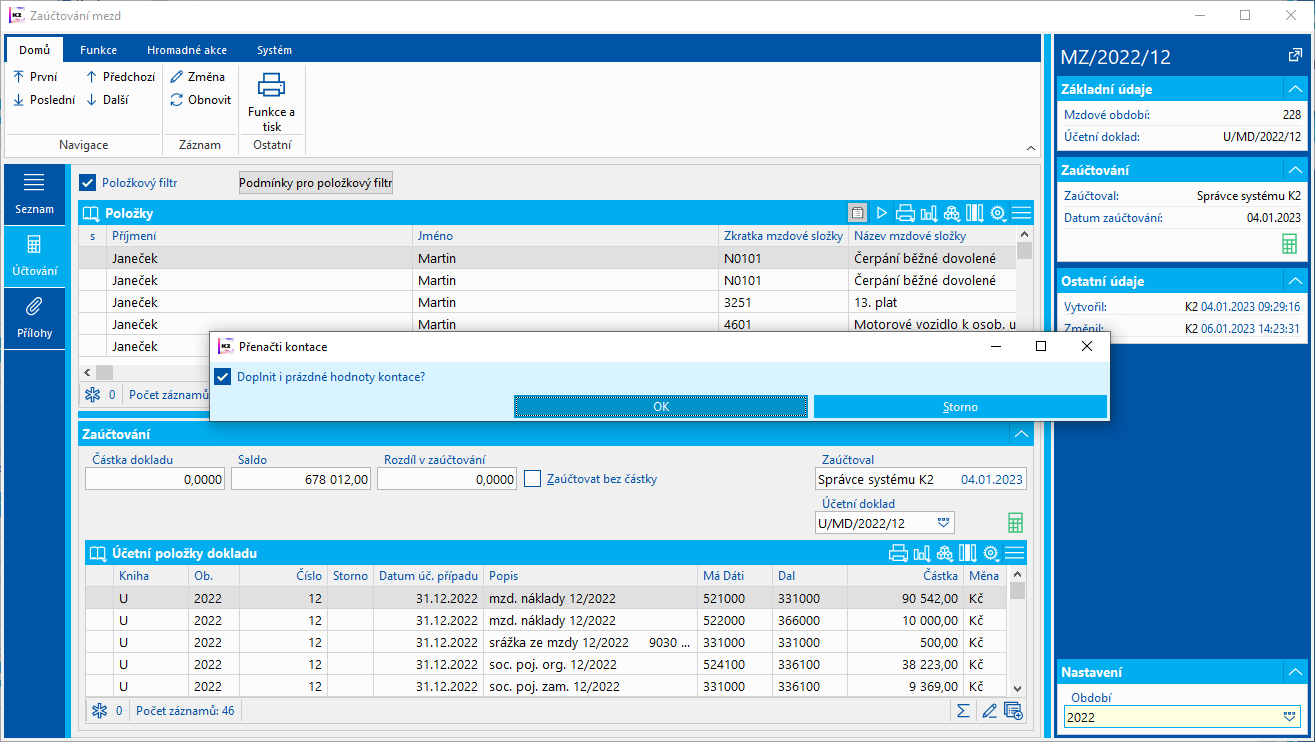
Task: Open print menu in Položky header
Action: pyautogui.click(x=905, y=213)
